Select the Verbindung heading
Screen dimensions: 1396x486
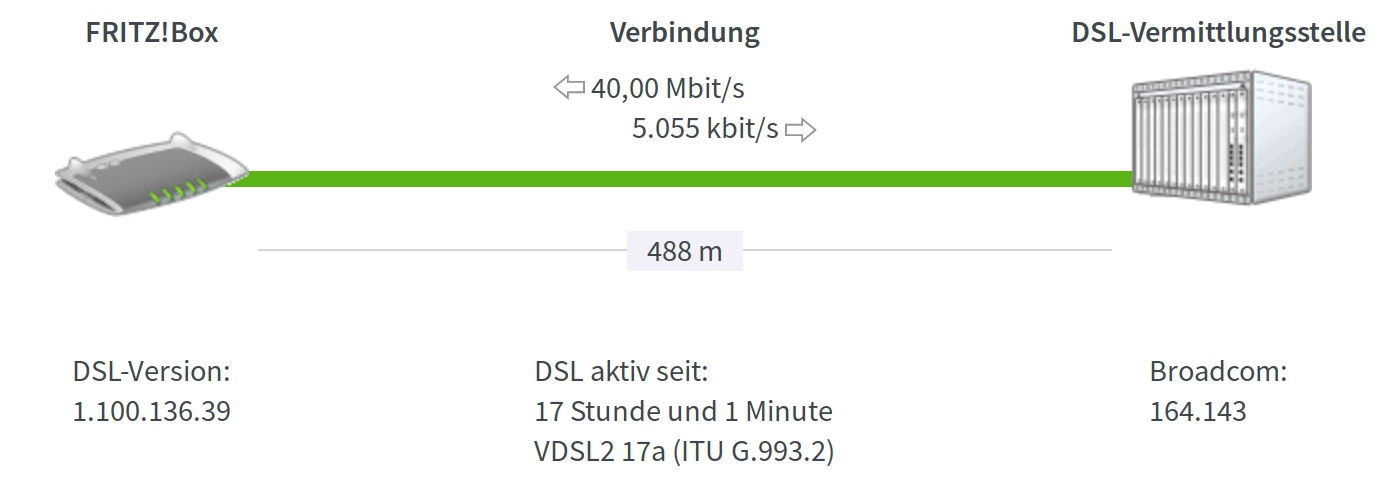click(685, 33)
